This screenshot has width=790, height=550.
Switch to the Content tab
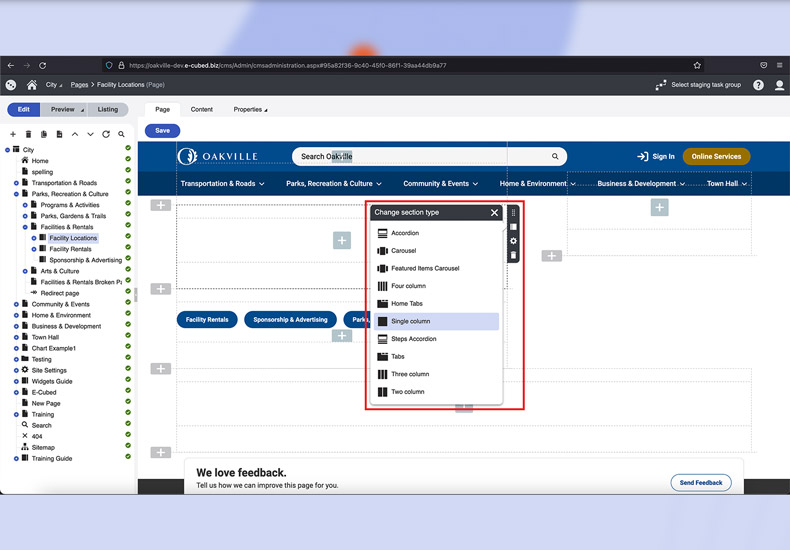pyautogui.click(x=201, y=109)
